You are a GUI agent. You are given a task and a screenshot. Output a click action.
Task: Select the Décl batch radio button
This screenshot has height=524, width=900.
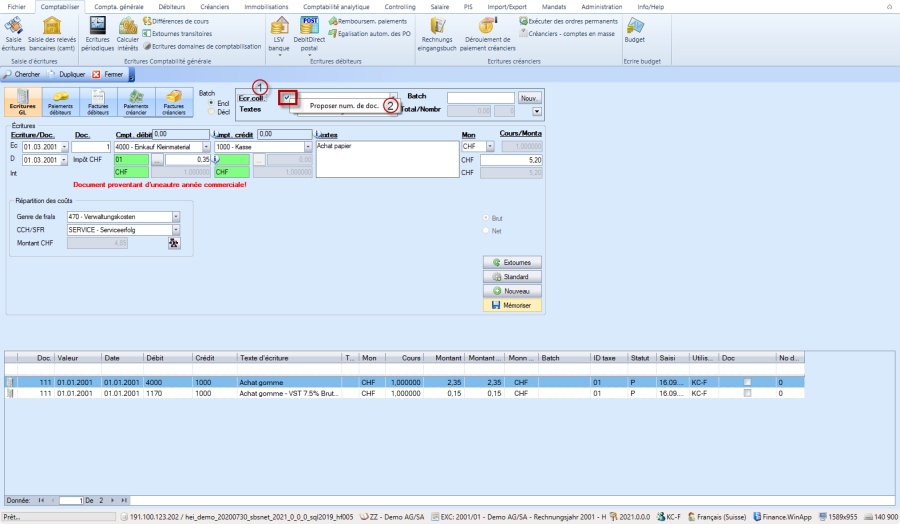point(211,111)
